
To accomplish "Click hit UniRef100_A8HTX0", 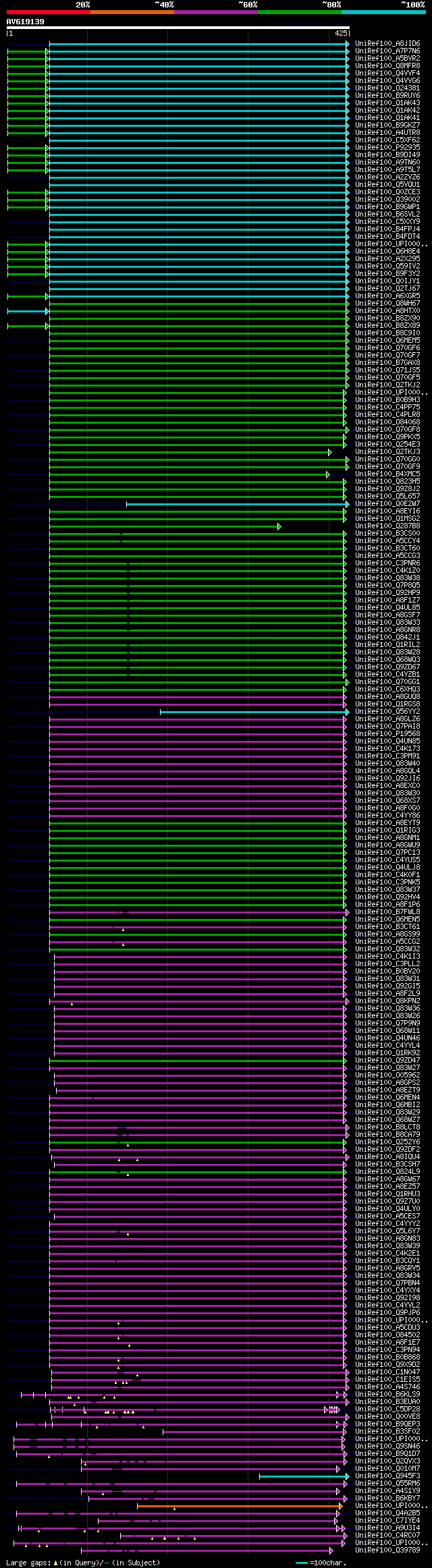I will tap(387, 311).
